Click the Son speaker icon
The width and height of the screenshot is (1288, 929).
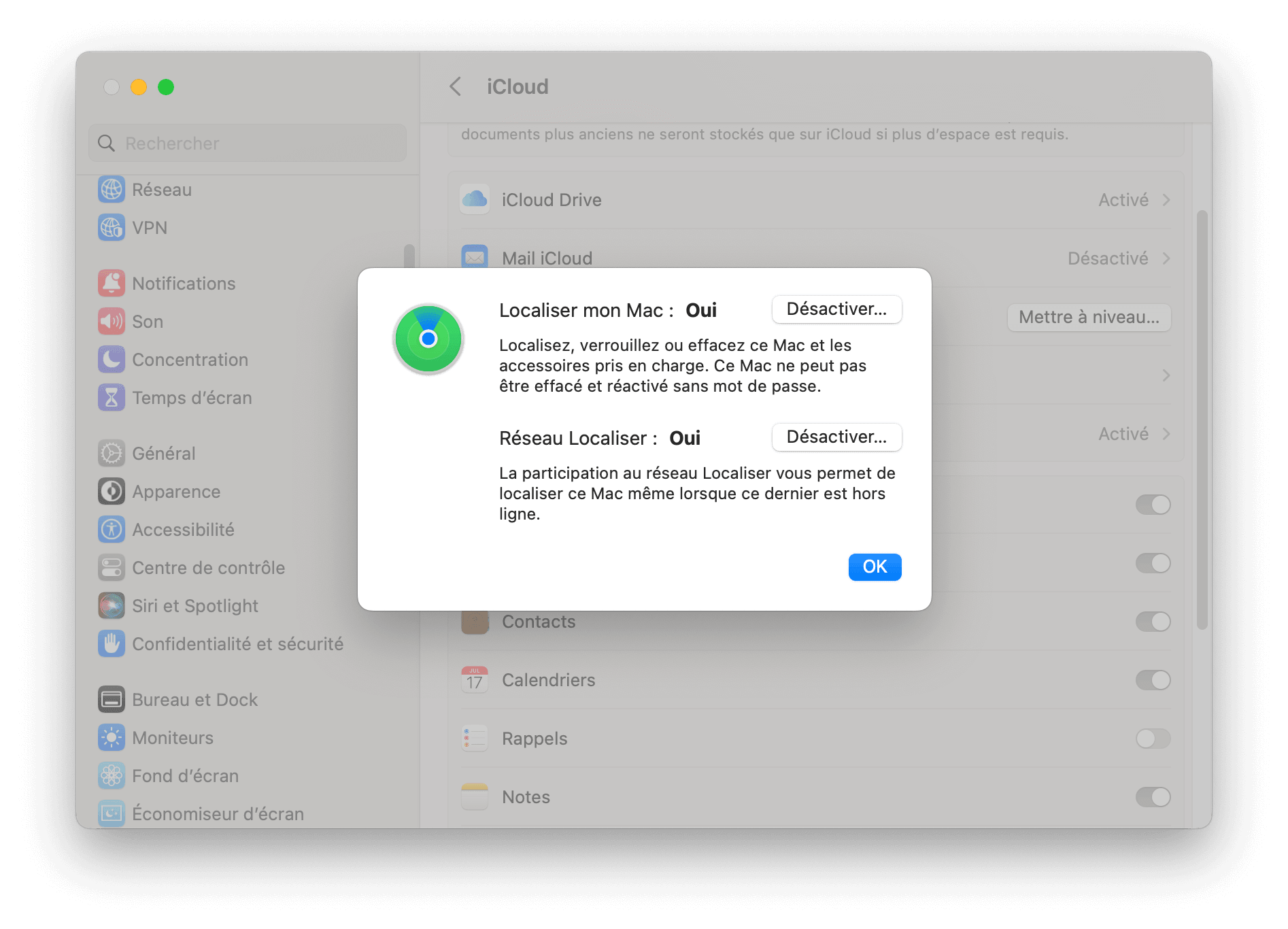pos(112,321)
